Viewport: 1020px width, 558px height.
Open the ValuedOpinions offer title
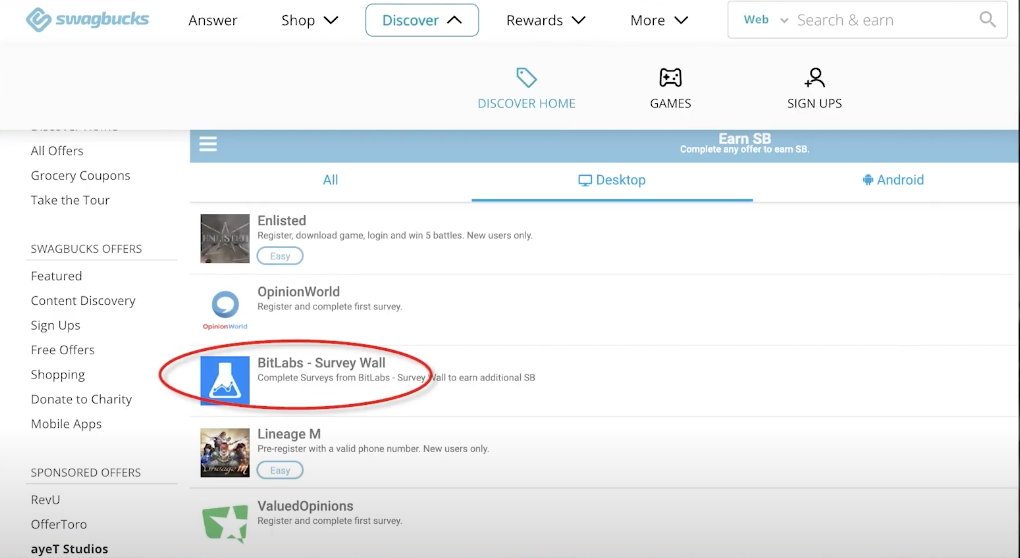305,506
